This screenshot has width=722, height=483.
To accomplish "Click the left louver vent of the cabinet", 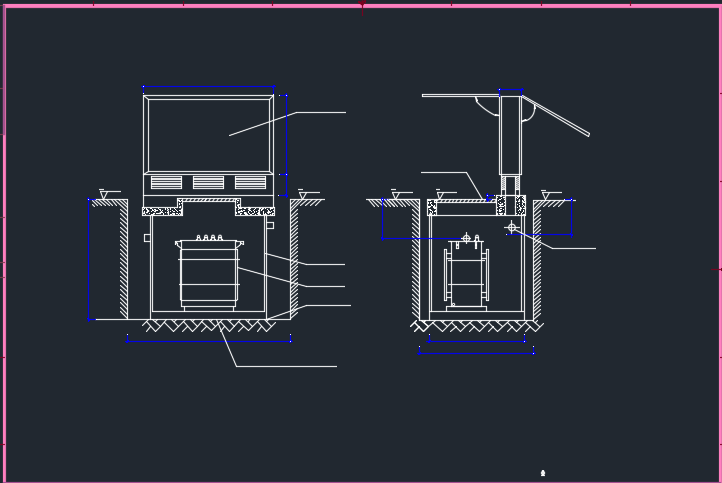I will 166,183.
